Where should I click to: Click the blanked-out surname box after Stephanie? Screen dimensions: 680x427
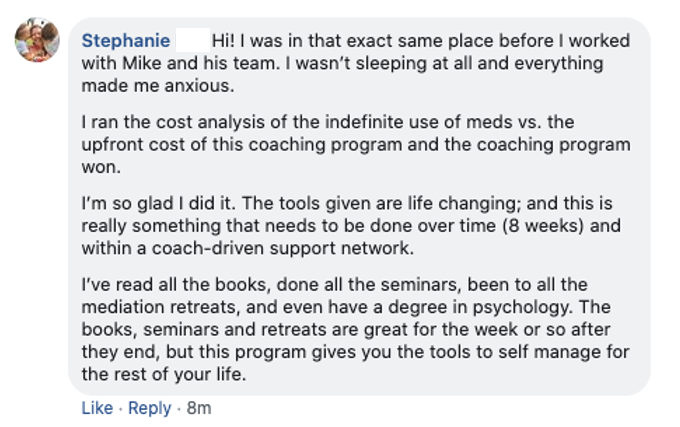(x=193, y=40)
